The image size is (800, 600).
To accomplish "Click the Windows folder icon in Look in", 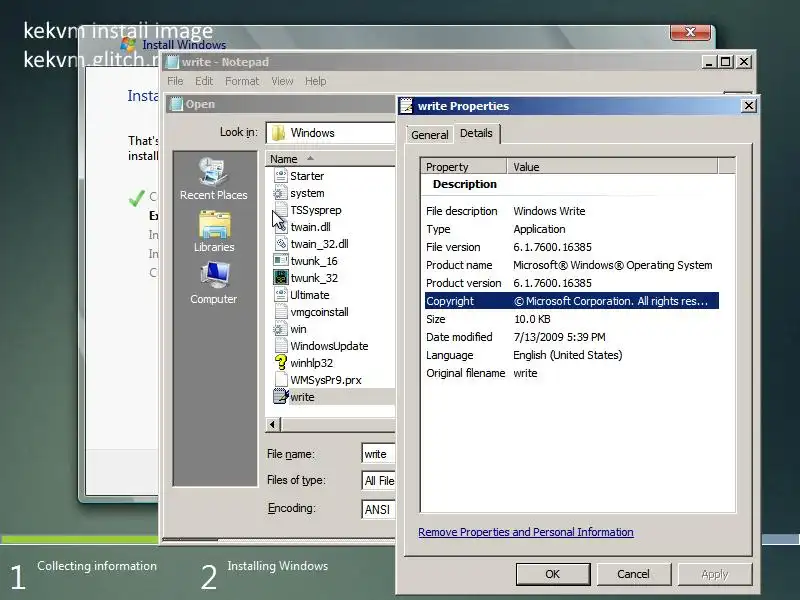I will click(279, 133).
